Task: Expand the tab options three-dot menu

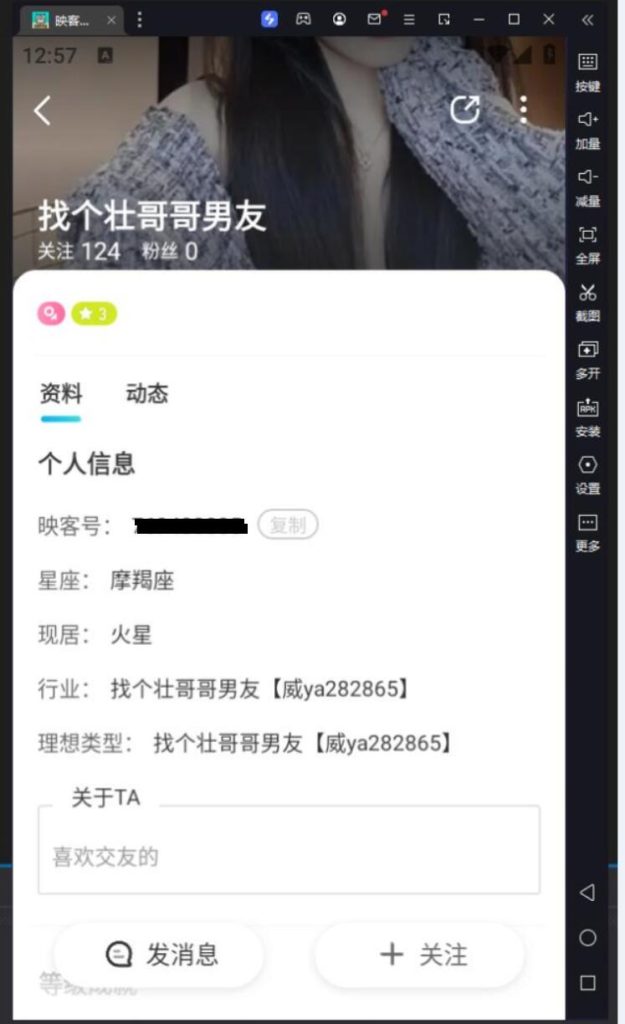Action: click(x=139, y=20)
